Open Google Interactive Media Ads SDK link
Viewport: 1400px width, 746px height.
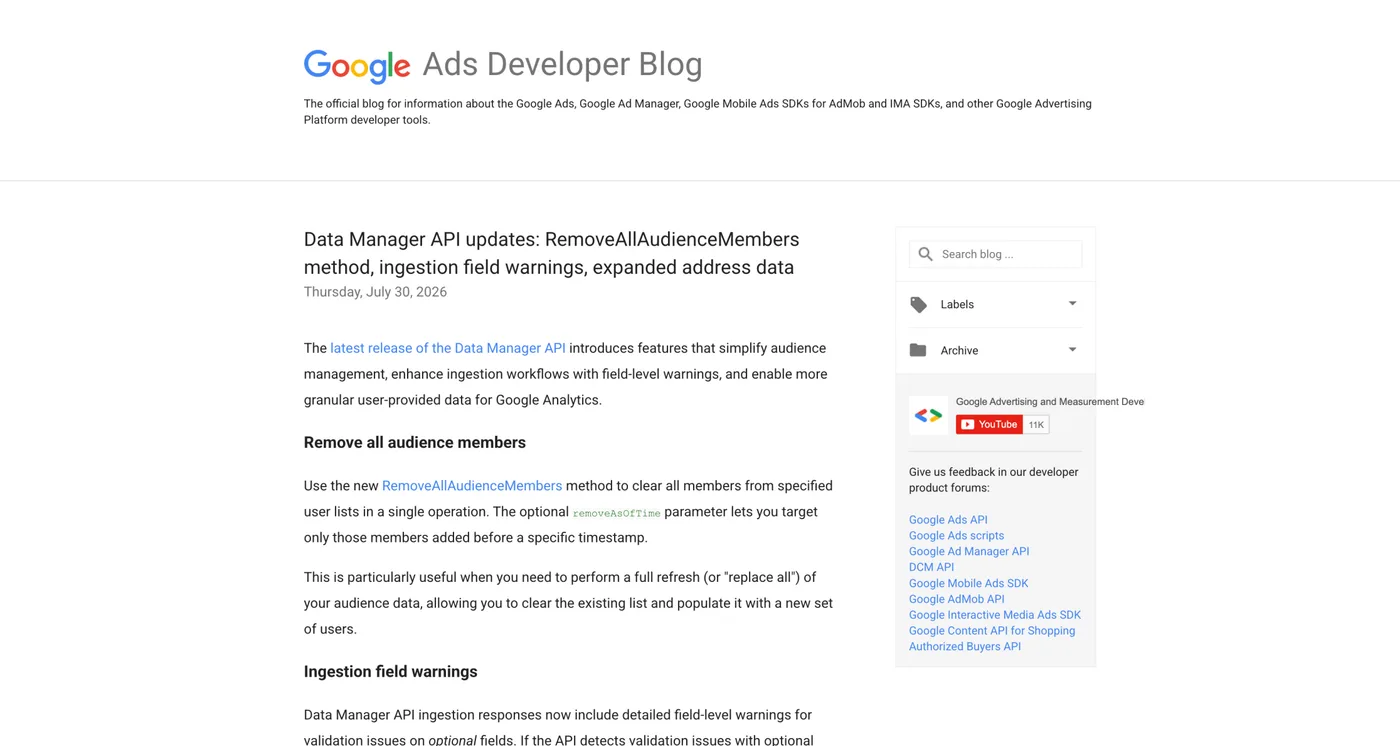point(995,615)
